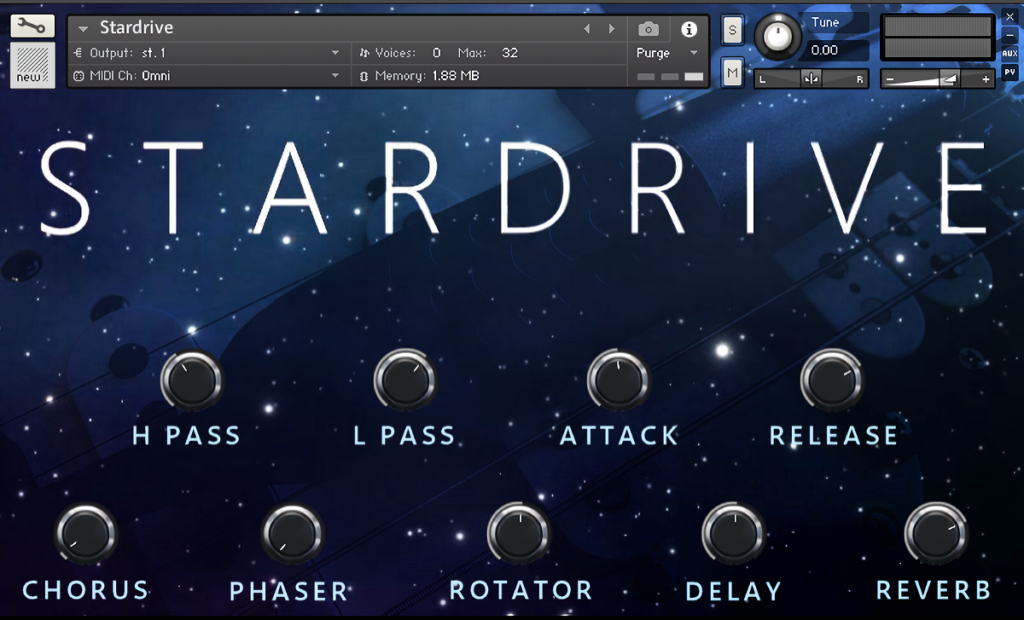Expand the Stardrive instrument name menu
Image resolution: width=1024 pixels, height=620 pixels.
[x=83, y=29]
